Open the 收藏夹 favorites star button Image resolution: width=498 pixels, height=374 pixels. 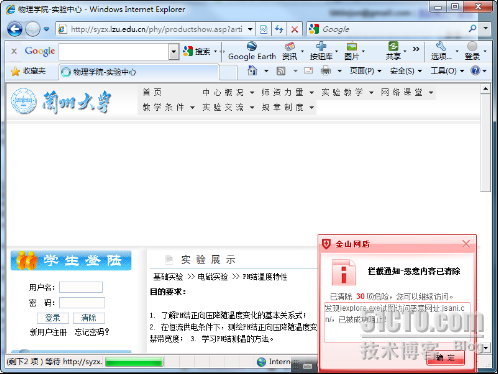point(29,71)
